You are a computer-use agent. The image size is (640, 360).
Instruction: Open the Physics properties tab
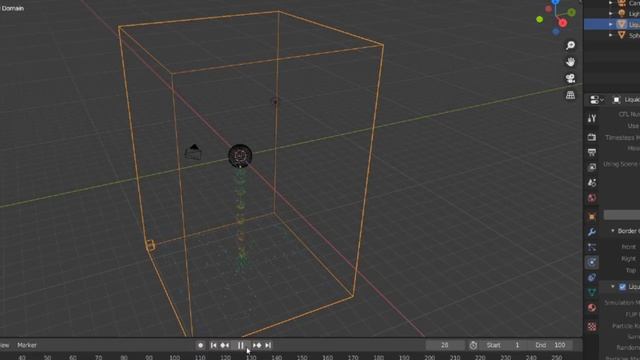click(x=592, y=262)
